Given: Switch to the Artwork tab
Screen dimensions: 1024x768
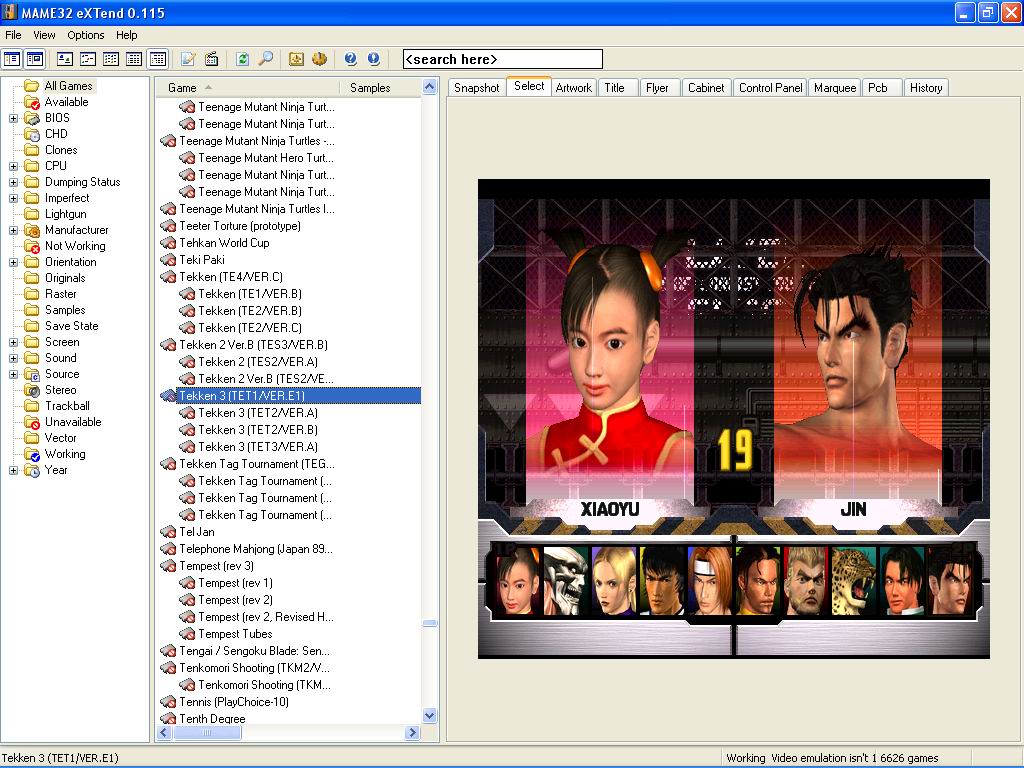Looking at the screenshot, I should point(573,88).
